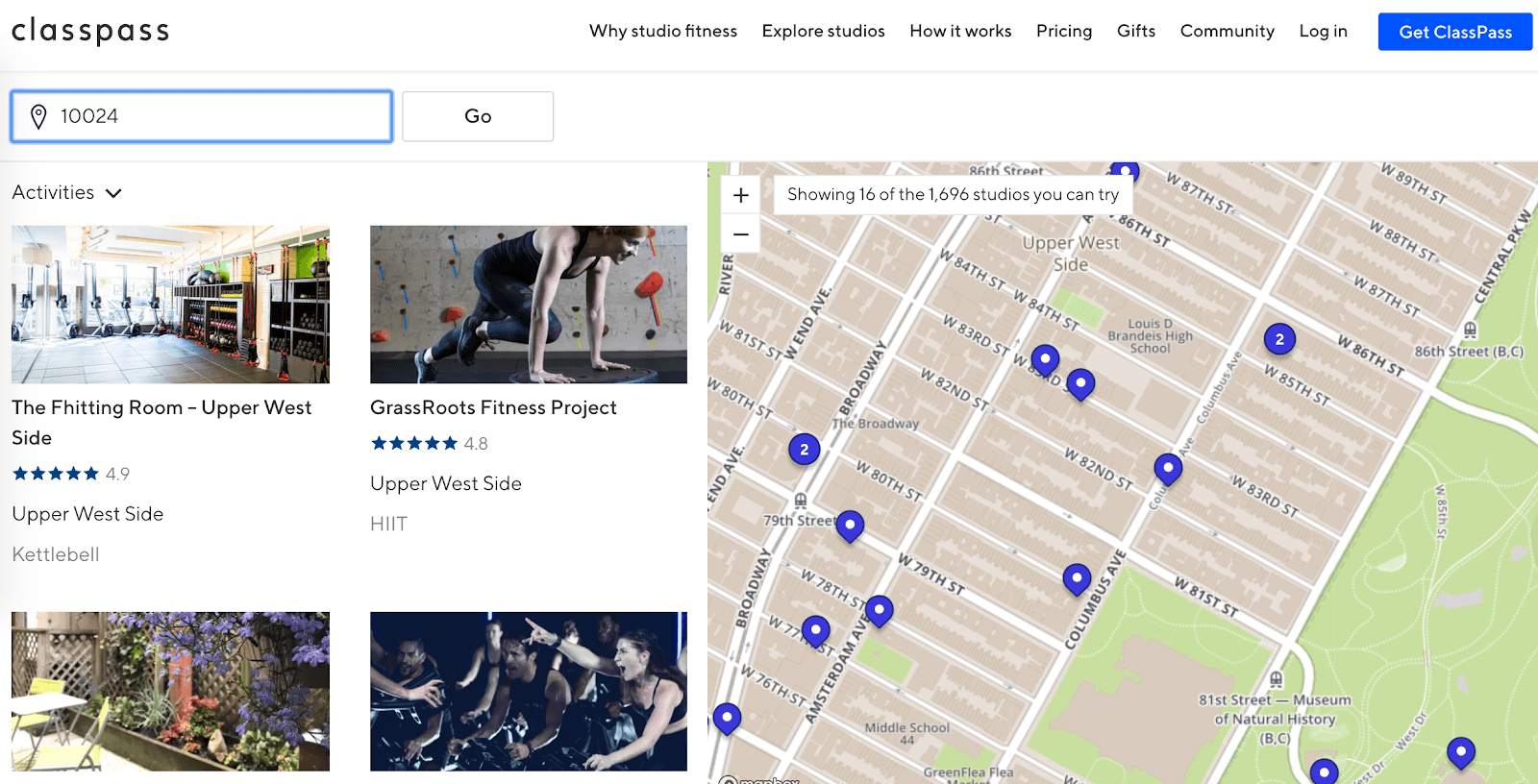Click the map pin near W 82nd St and Columbus
Image resolution: width=1538 pixels, height=784 pixels.
(1168, 469)
